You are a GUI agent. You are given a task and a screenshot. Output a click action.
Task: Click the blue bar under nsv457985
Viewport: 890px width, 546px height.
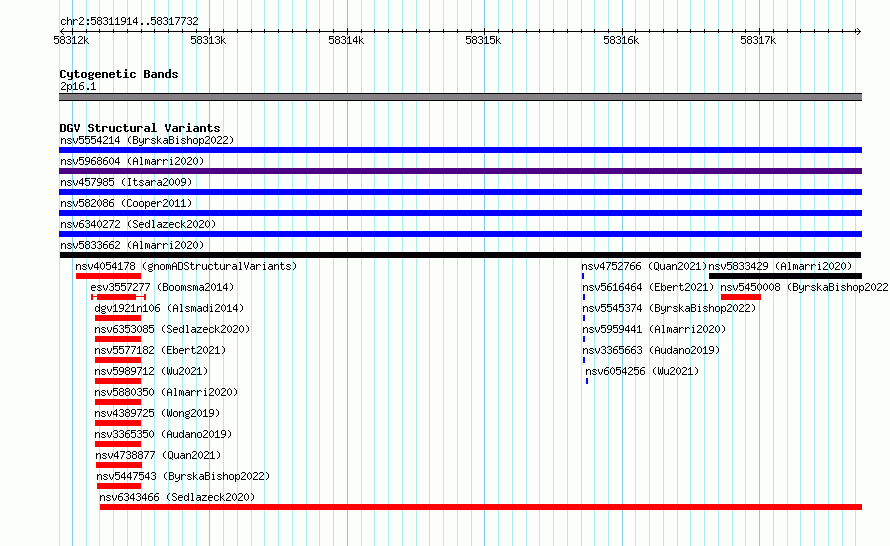pyautogui.click(x=460, y=192)
